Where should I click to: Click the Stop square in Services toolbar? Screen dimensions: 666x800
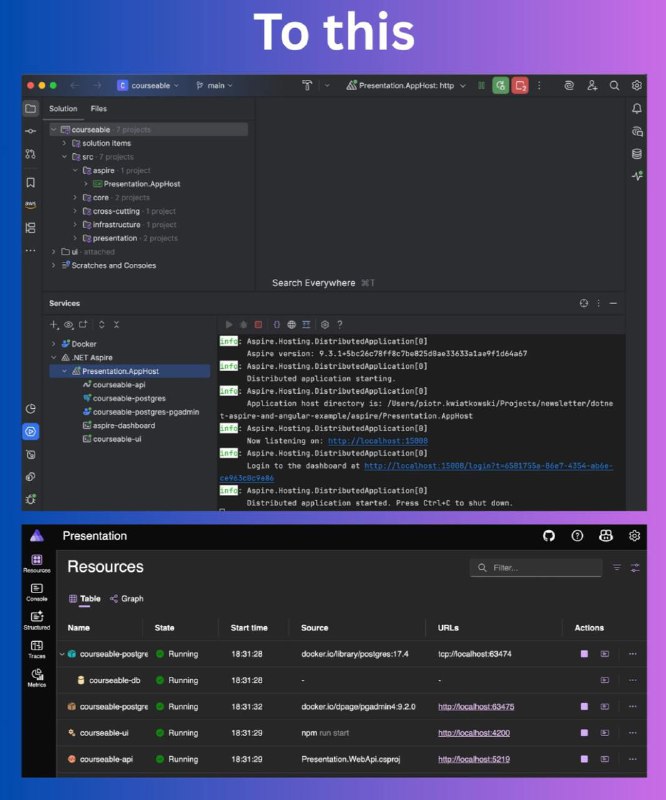pos(258,324)
